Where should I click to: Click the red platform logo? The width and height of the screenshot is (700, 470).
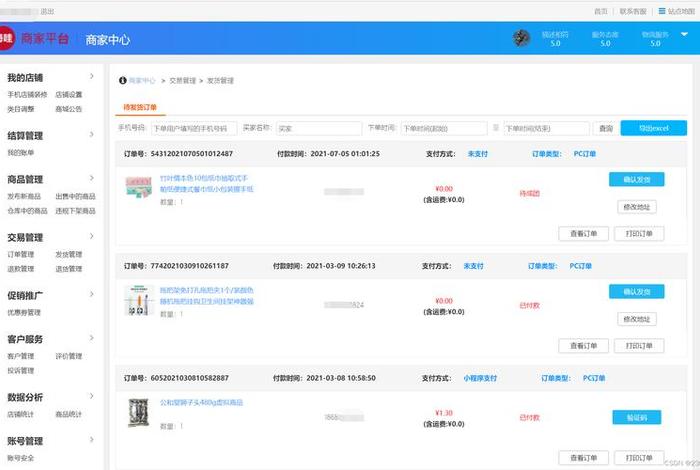(x=6, y=38)
